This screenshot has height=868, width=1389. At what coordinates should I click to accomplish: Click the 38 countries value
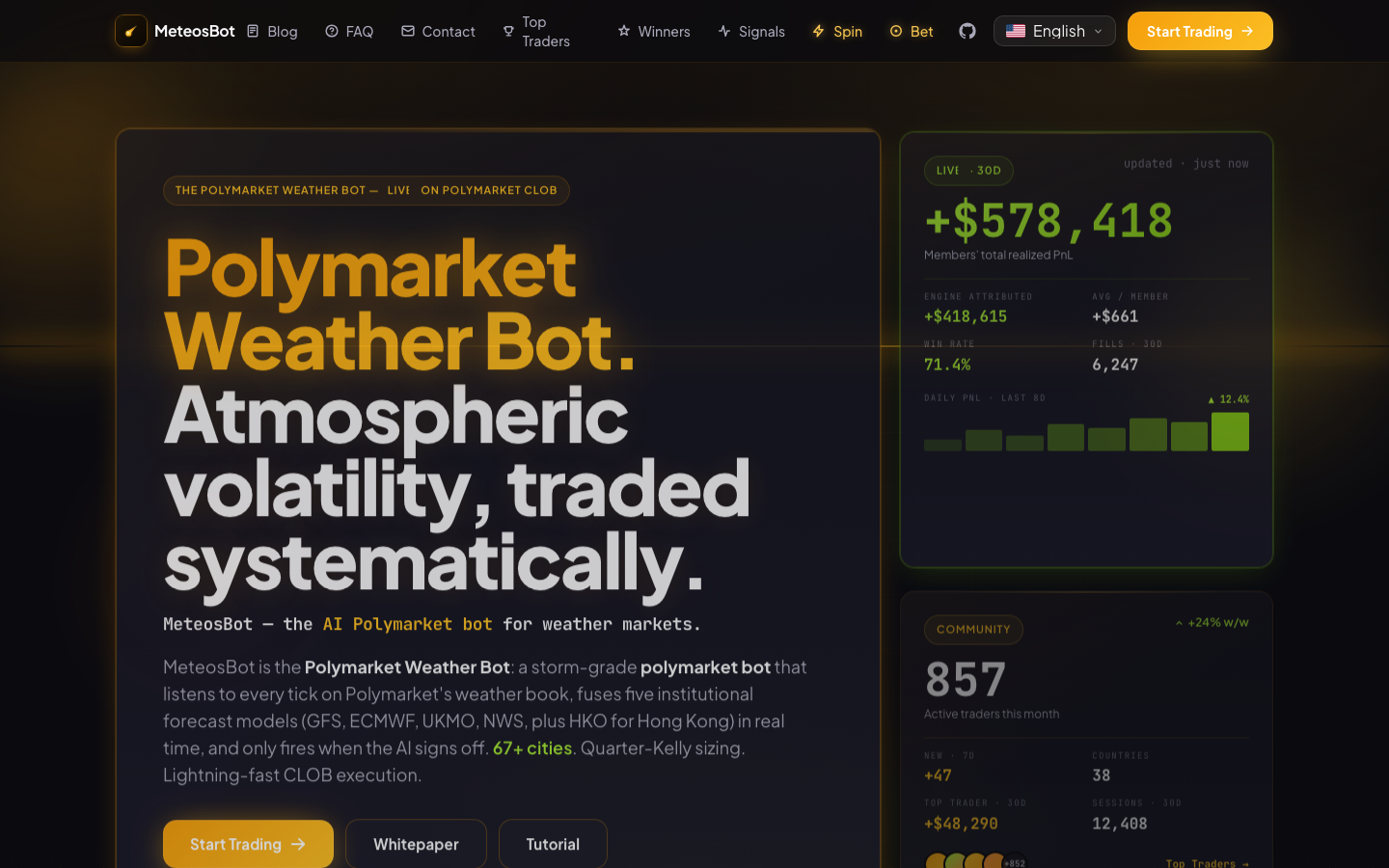pos(1102,775)
